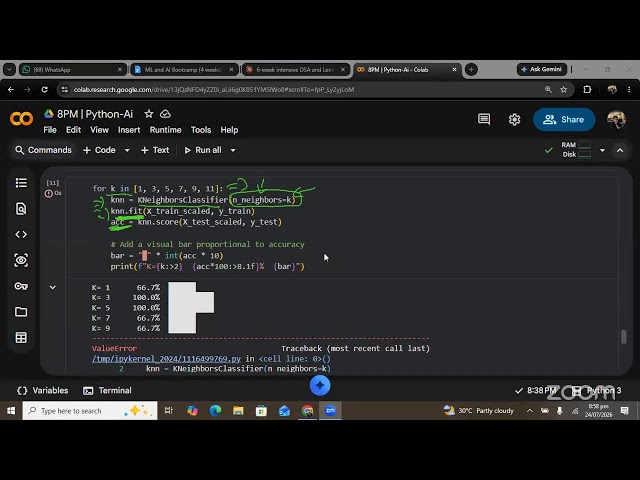The image size is (640, 480).
Task: Open Task View in the taskbar
Action: tap(169, 411)
